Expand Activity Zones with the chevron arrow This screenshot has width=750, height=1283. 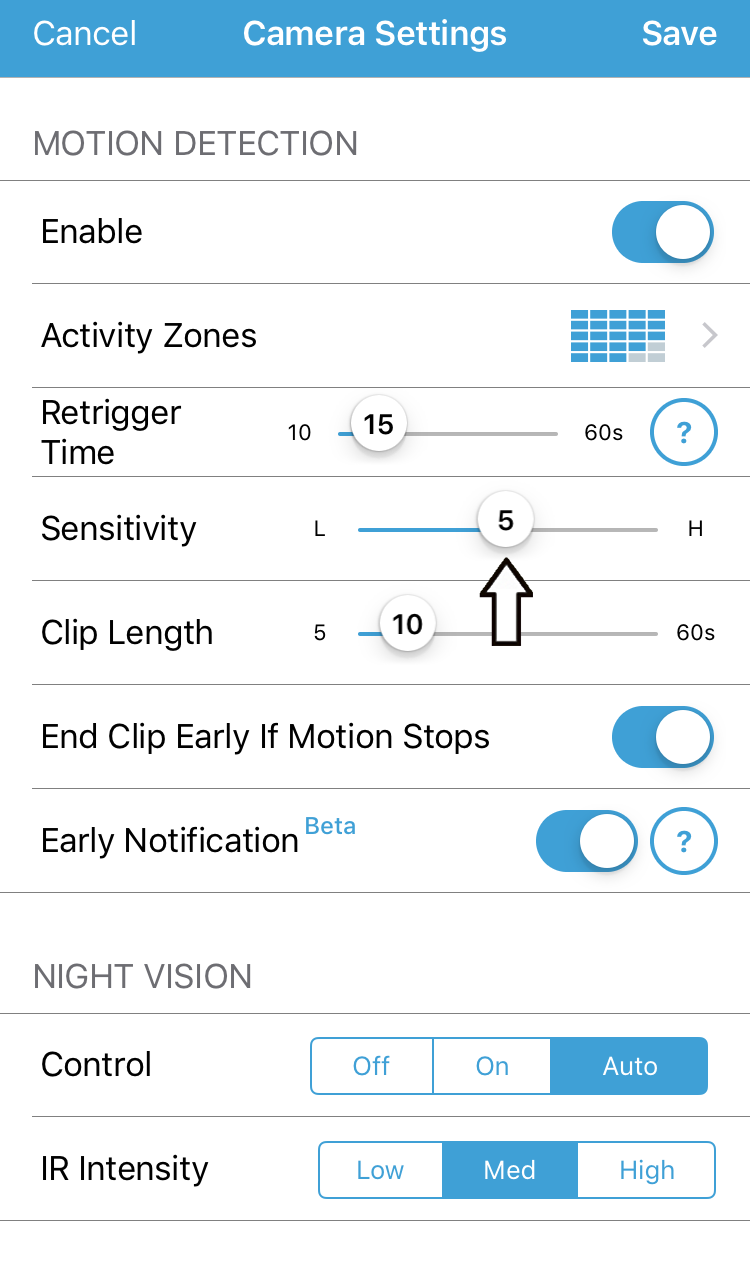(x=710, y=336)
